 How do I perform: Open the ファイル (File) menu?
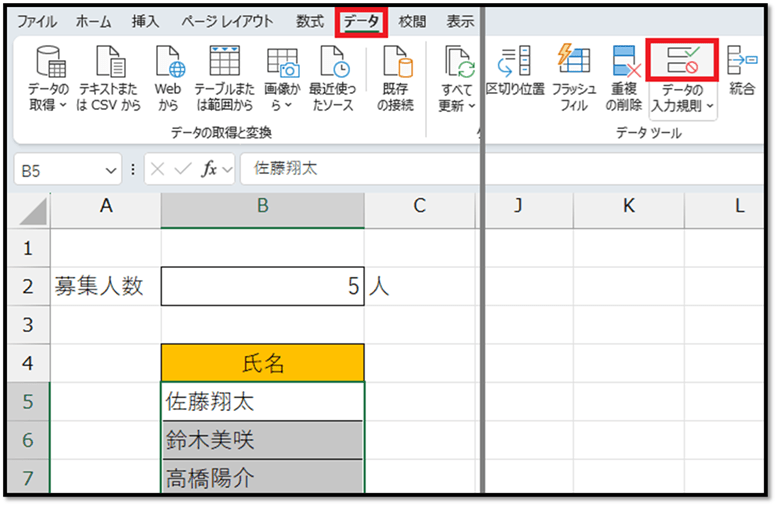point(37,21)
